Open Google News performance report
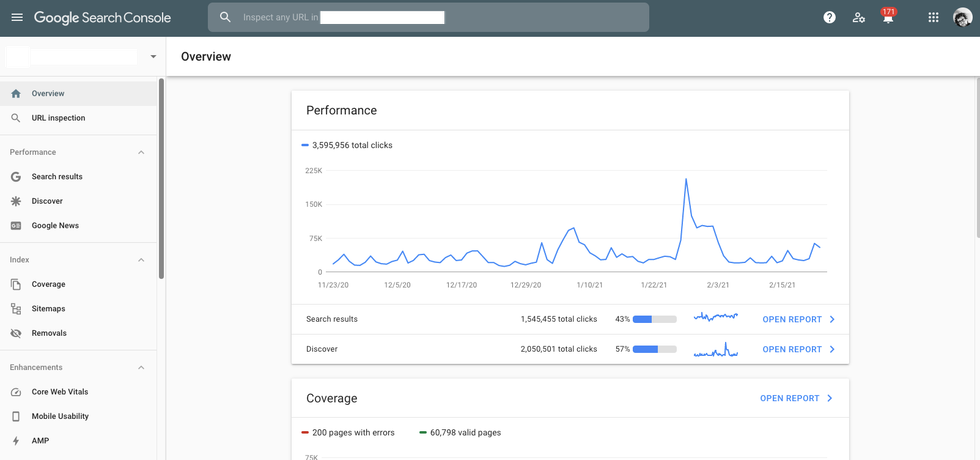This screenshot has height=460, width=980. click(55, 226)
